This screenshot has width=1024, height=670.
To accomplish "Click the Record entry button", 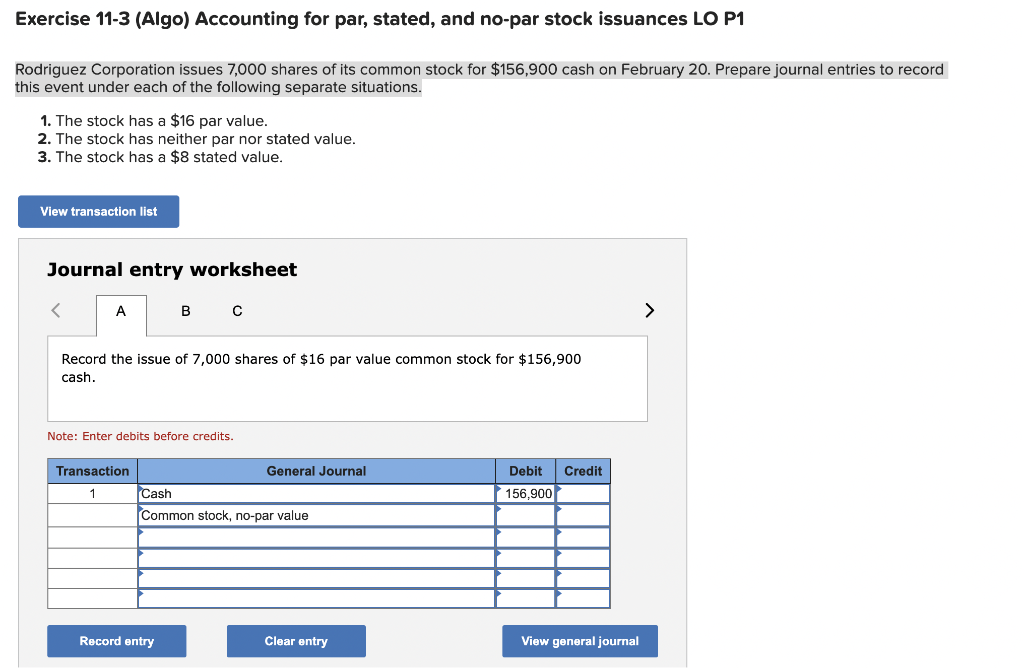I will [x=116, y=641].
